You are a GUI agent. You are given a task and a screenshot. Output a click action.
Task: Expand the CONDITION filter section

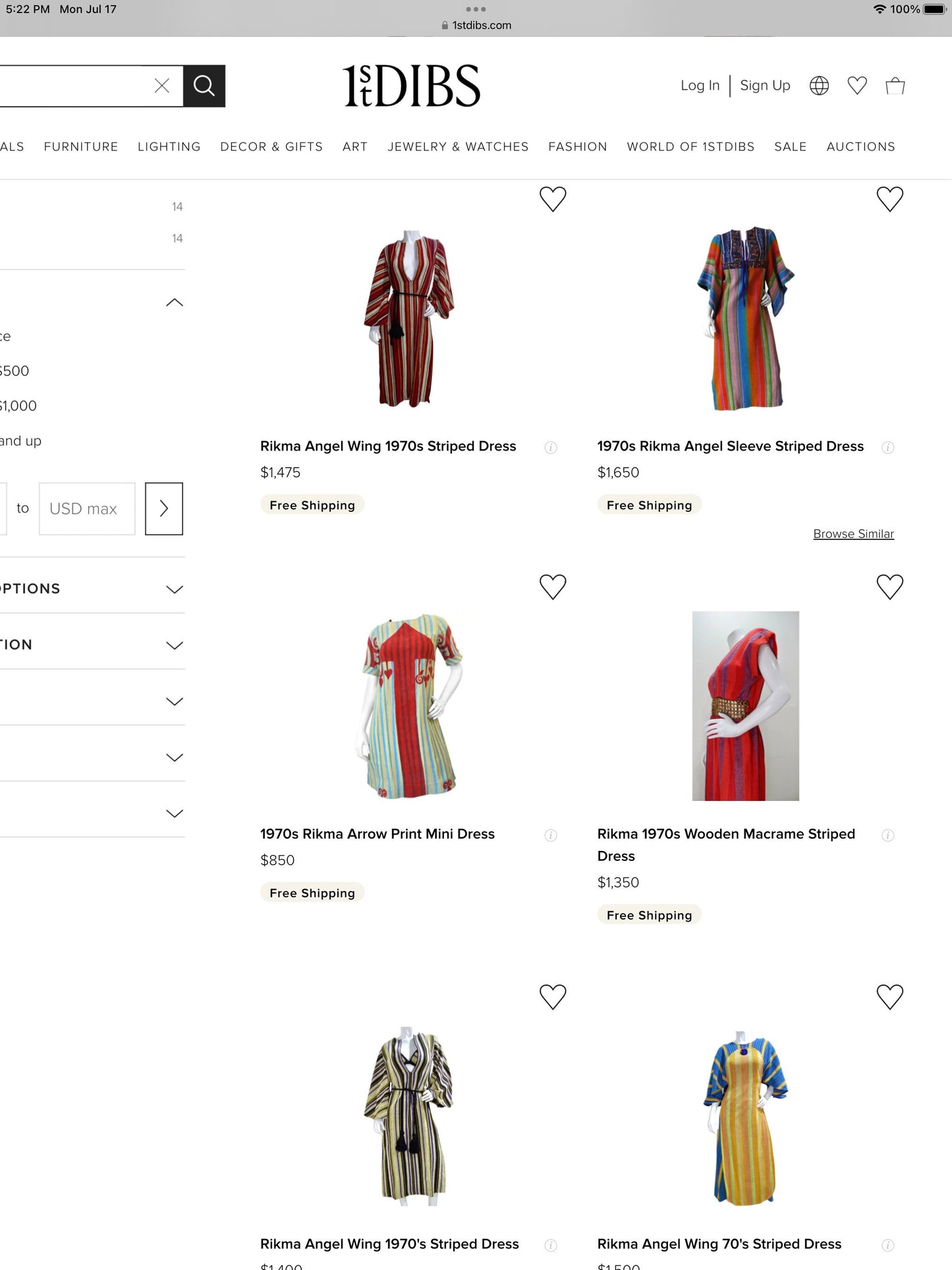click(174, 644)
